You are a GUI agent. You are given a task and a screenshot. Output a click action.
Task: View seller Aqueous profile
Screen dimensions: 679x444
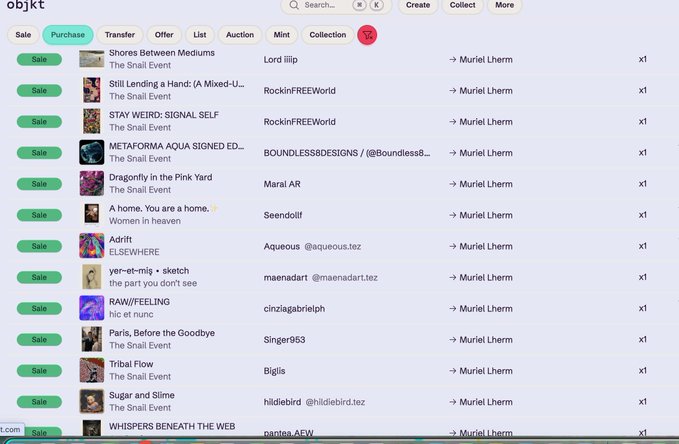coord(281,247)
